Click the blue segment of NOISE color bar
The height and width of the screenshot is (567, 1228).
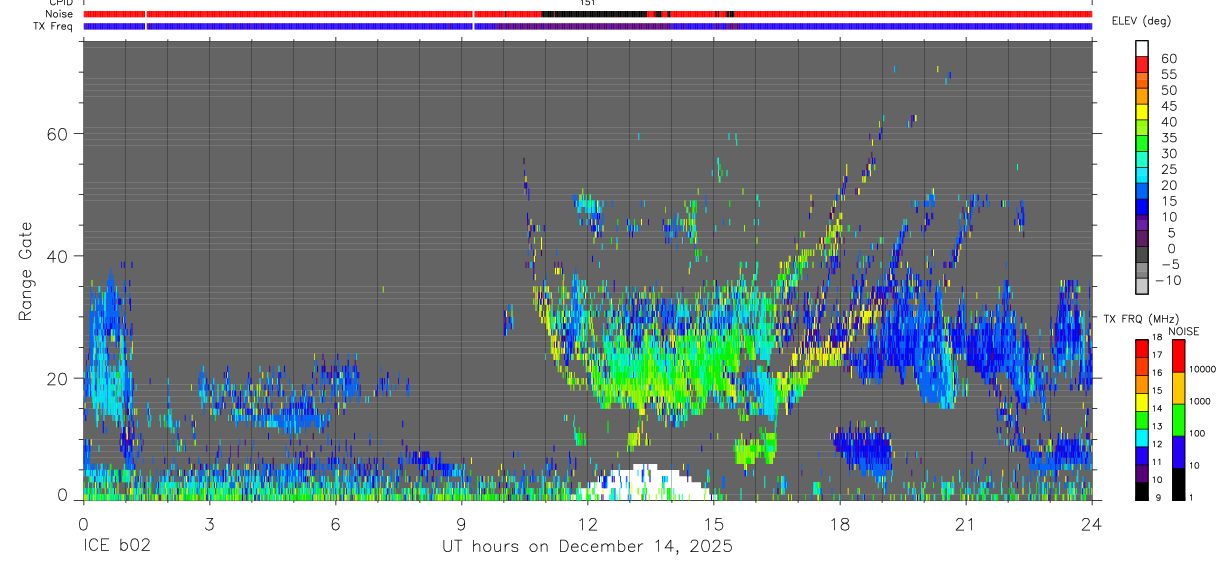1178,451
